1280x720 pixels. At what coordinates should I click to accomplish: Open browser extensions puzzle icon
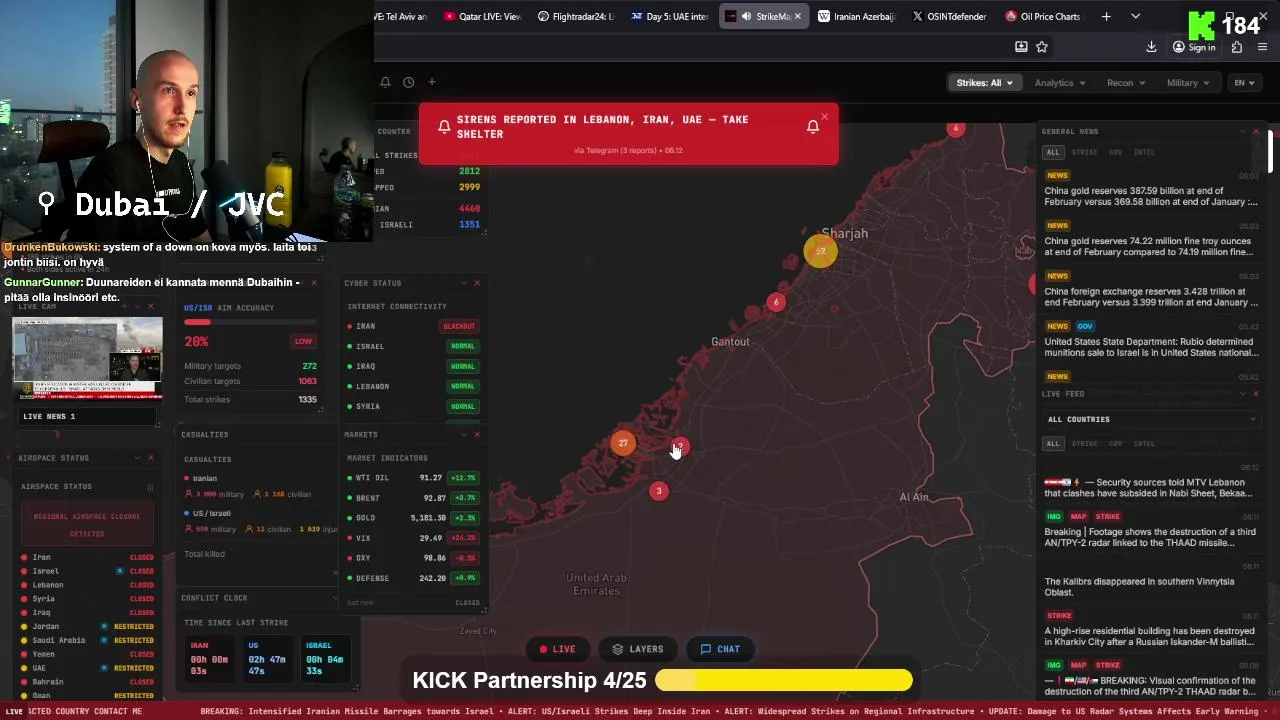tap(1237, 46)
